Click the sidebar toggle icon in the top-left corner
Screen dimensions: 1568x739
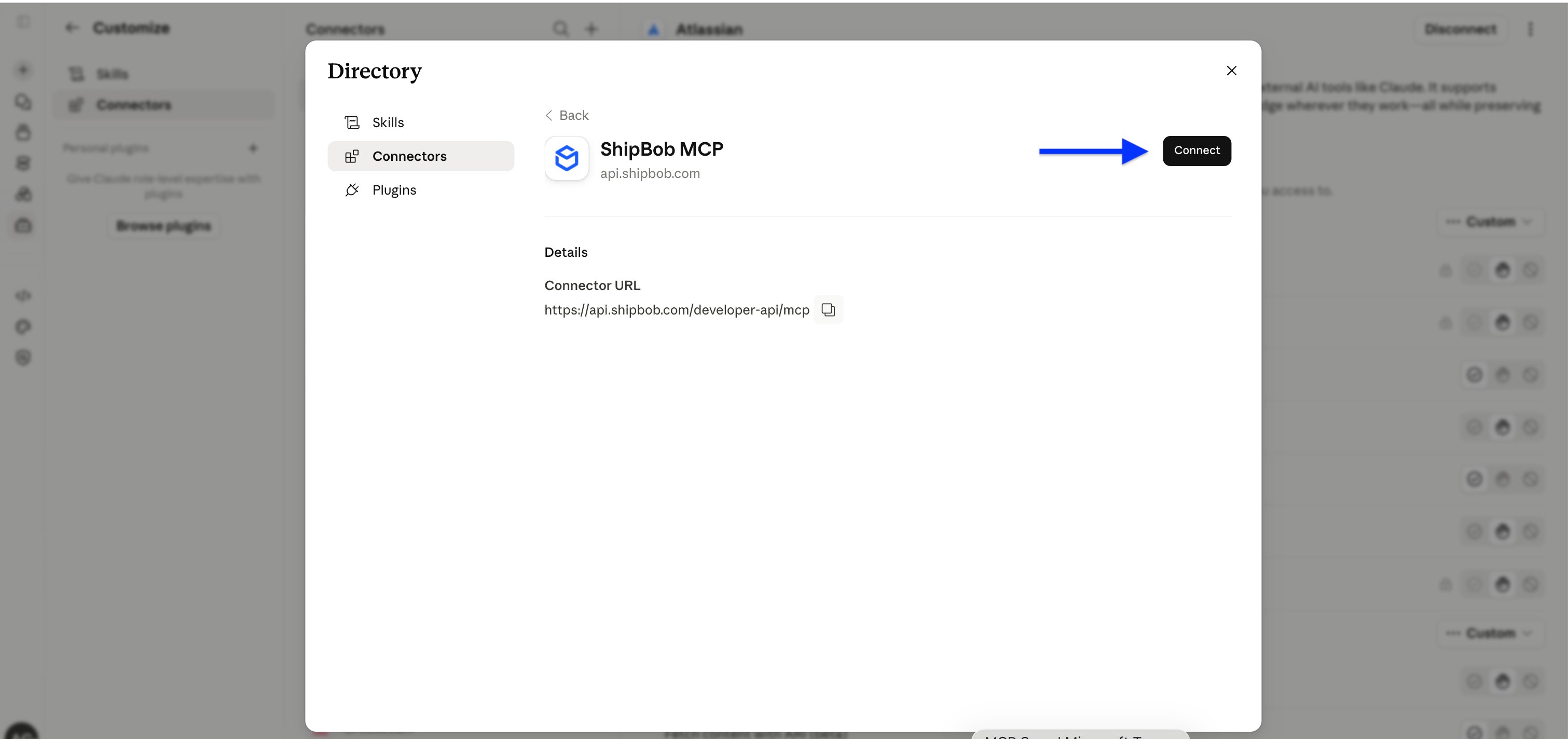coord(23,22)
